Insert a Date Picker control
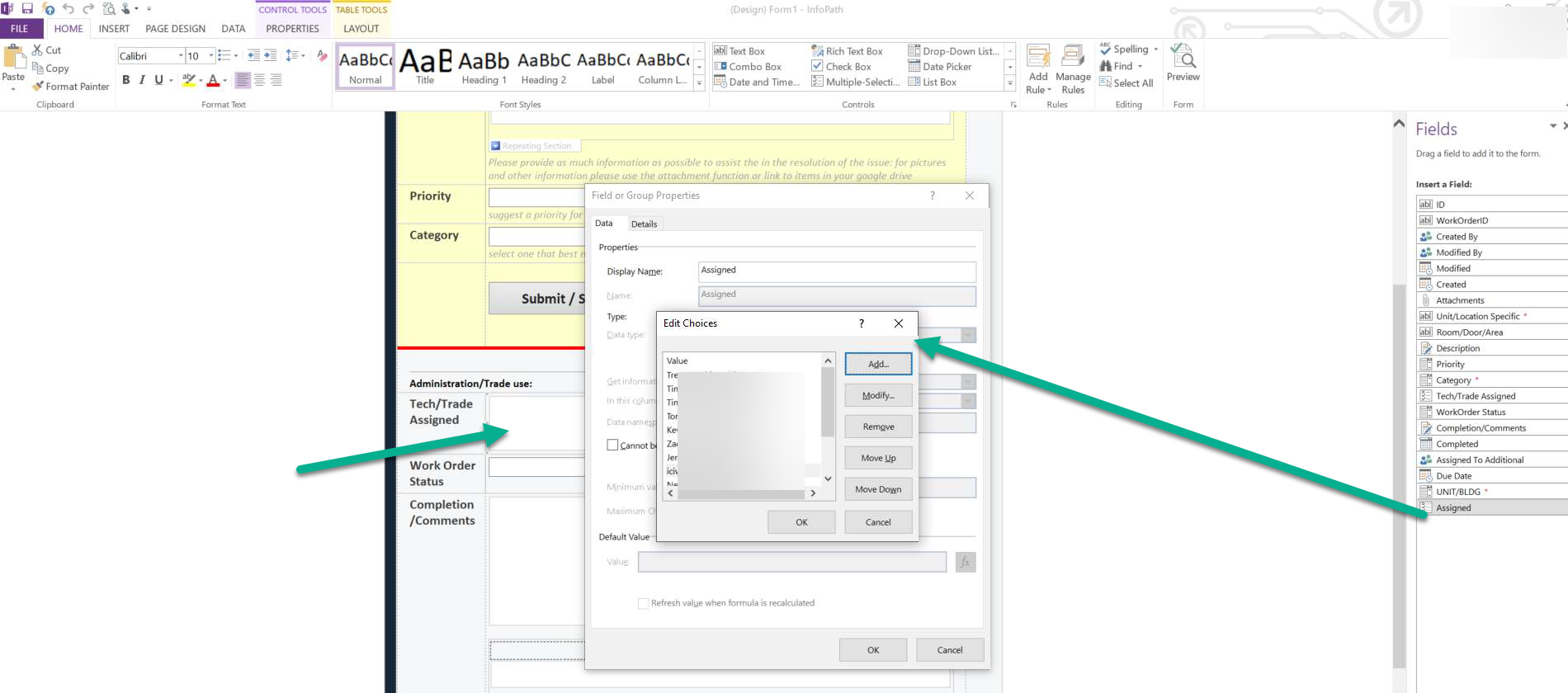The height and width of the screenshot is (693, 1568). (939, 67)
